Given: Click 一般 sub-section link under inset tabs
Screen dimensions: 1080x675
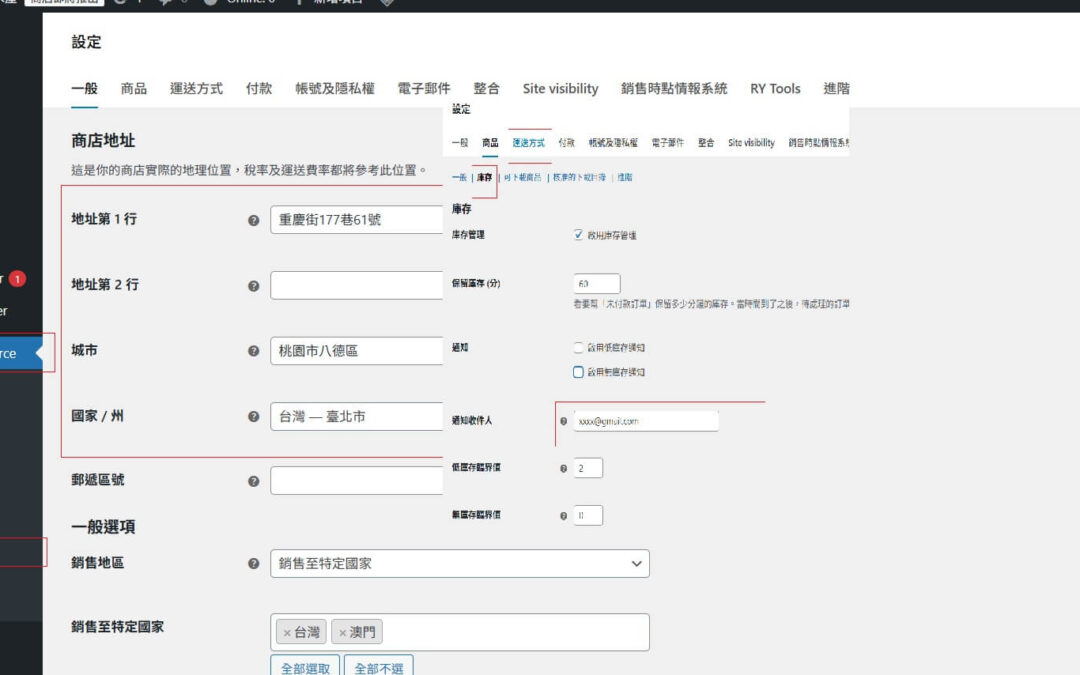Looking at the screenshot, I should [459, 178].
